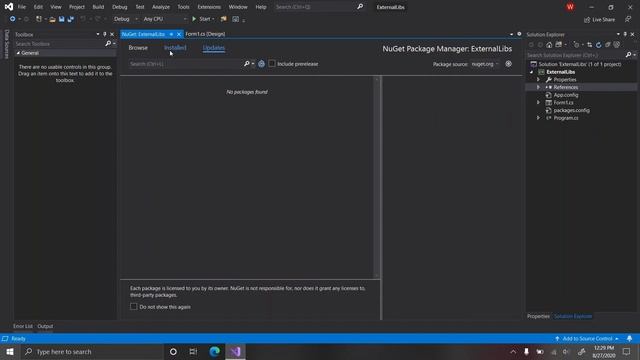This screenshot has width=640, height=360.
Task: Click the Navigate Backward toolbar icon
Action: [13, 19]
